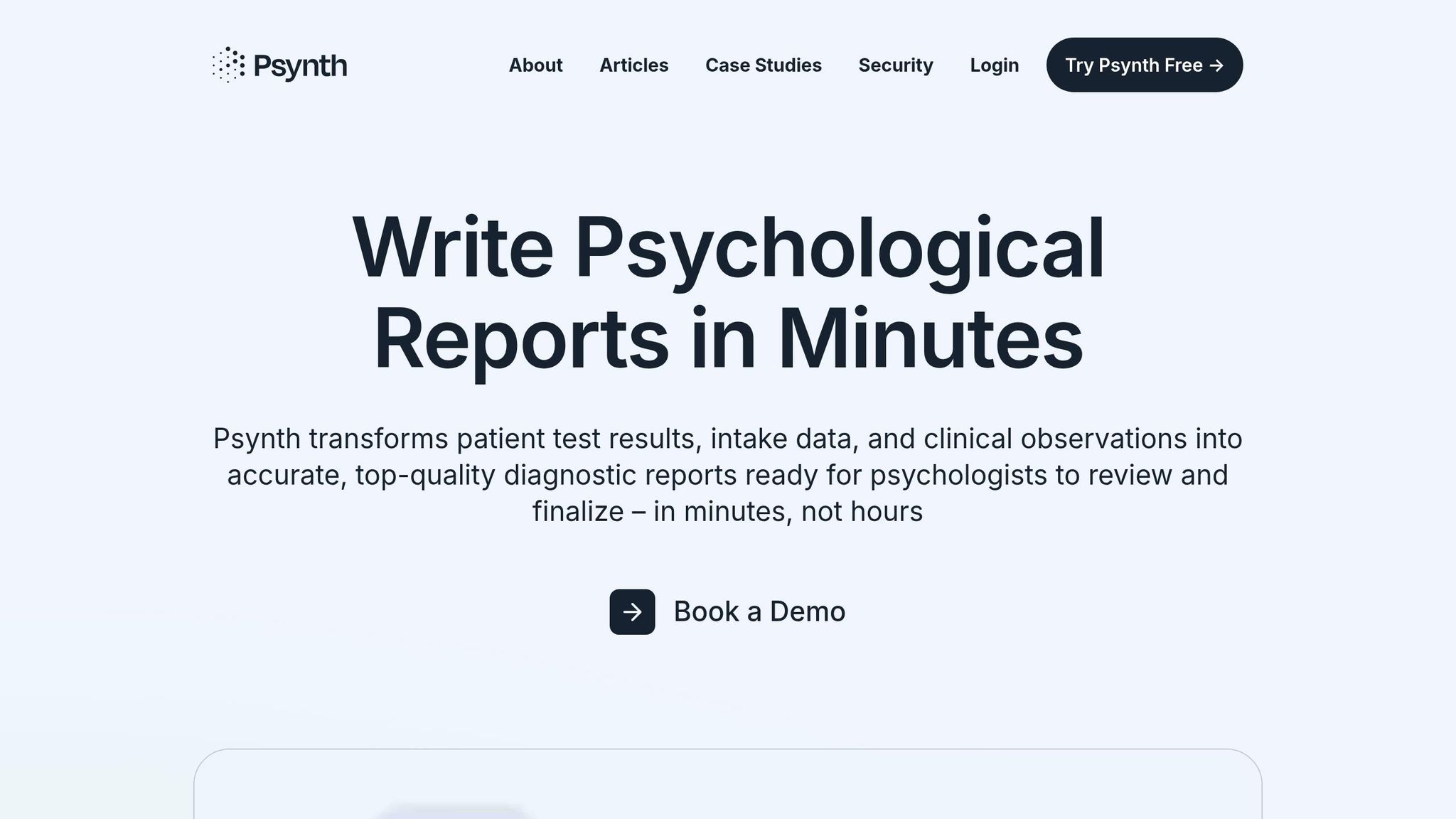Go to the Articles section

633,65
